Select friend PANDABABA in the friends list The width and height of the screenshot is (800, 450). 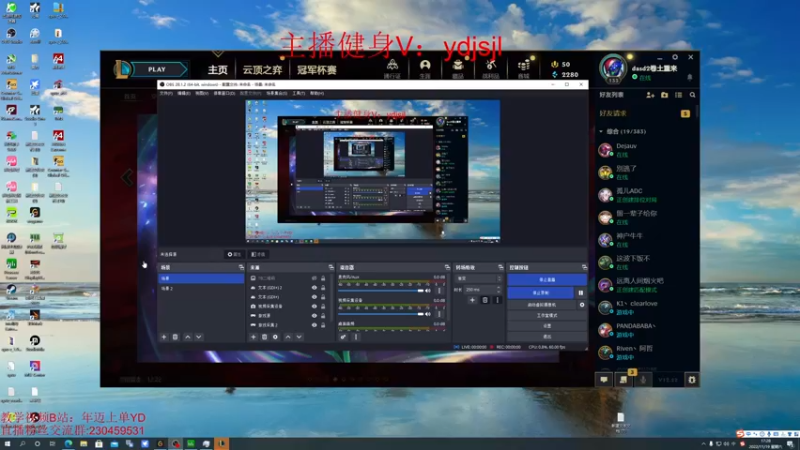tap(645, 330)
